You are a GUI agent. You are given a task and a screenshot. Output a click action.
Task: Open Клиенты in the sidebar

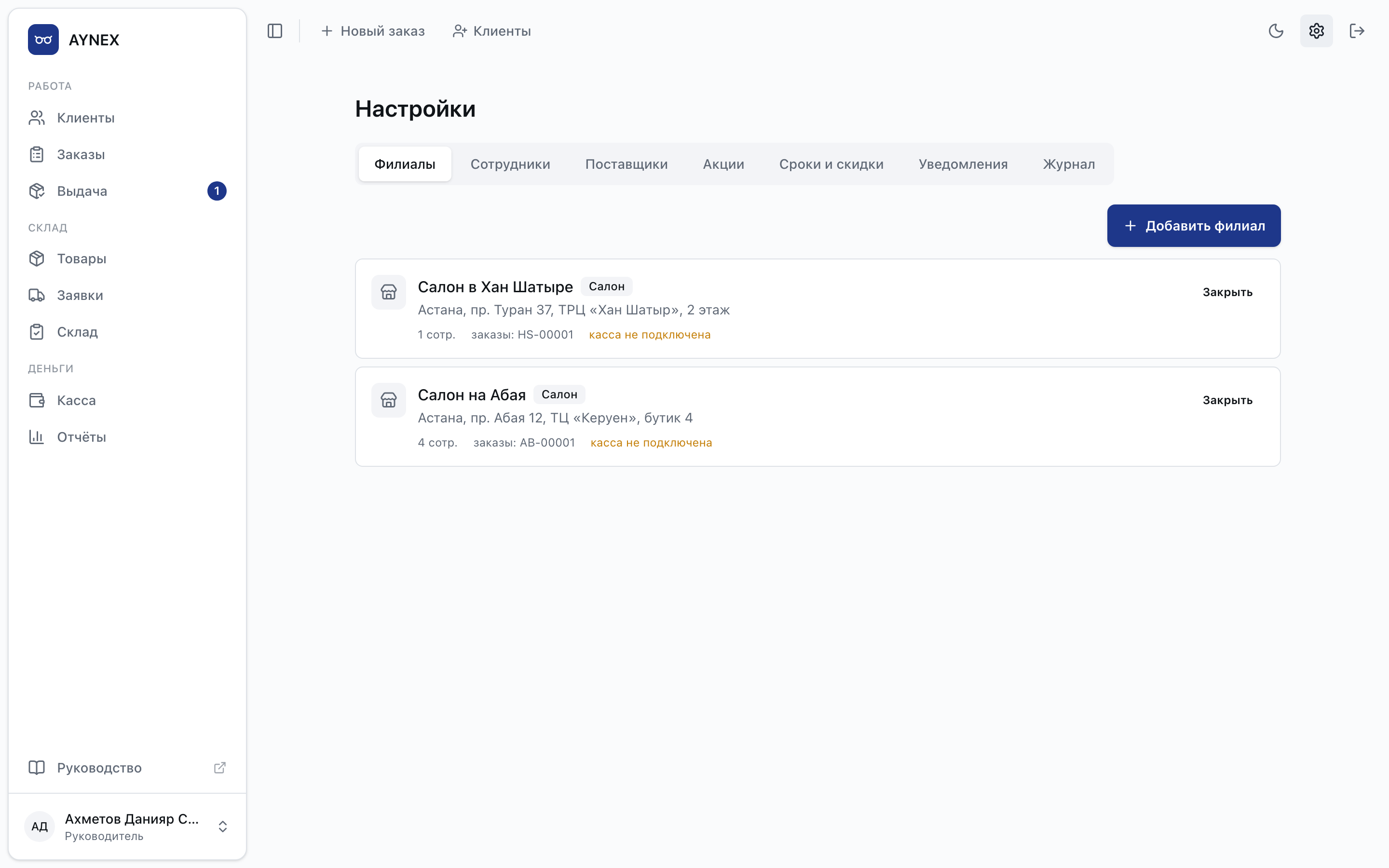(127, 118)
